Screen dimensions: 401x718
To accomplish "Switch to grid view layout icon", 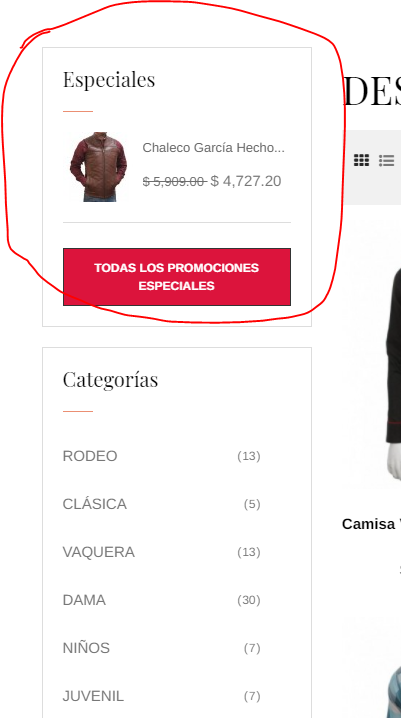I will point(362,160).
